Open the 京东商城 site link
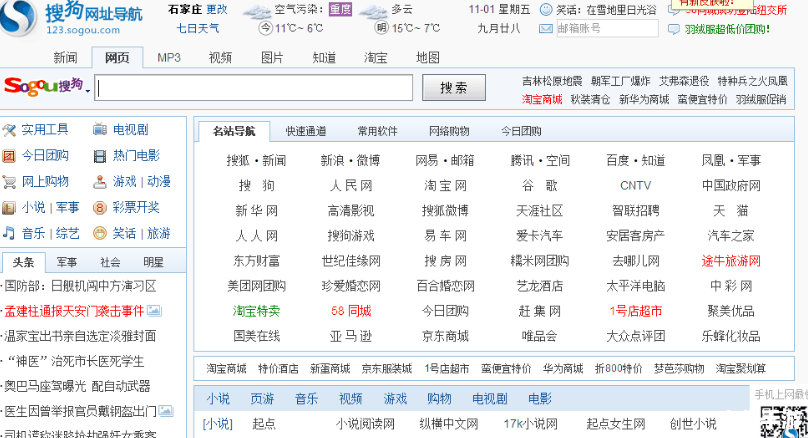Screen dimensions: 808x438 click(x=445, y=336)
